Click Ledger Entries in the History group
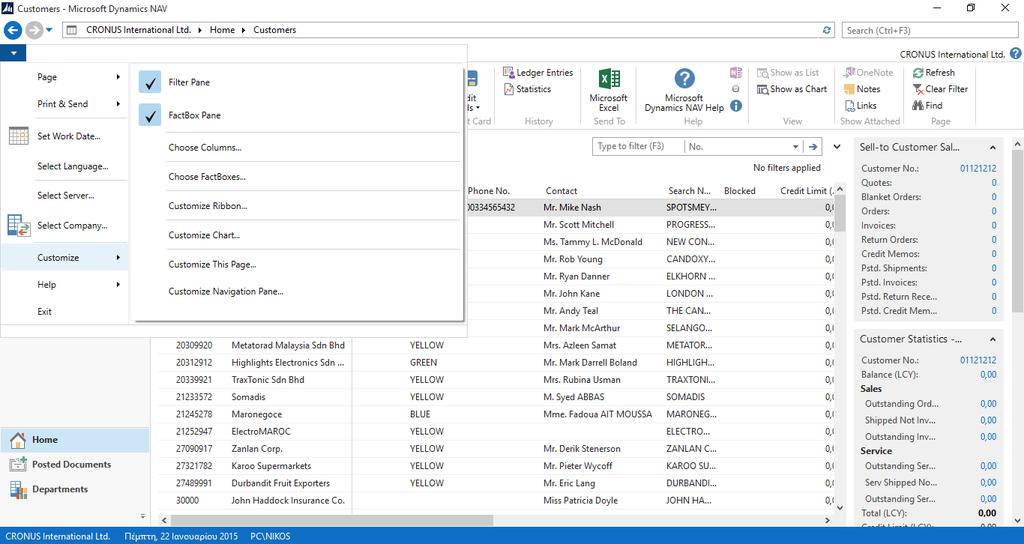 [x=538, y=72]
